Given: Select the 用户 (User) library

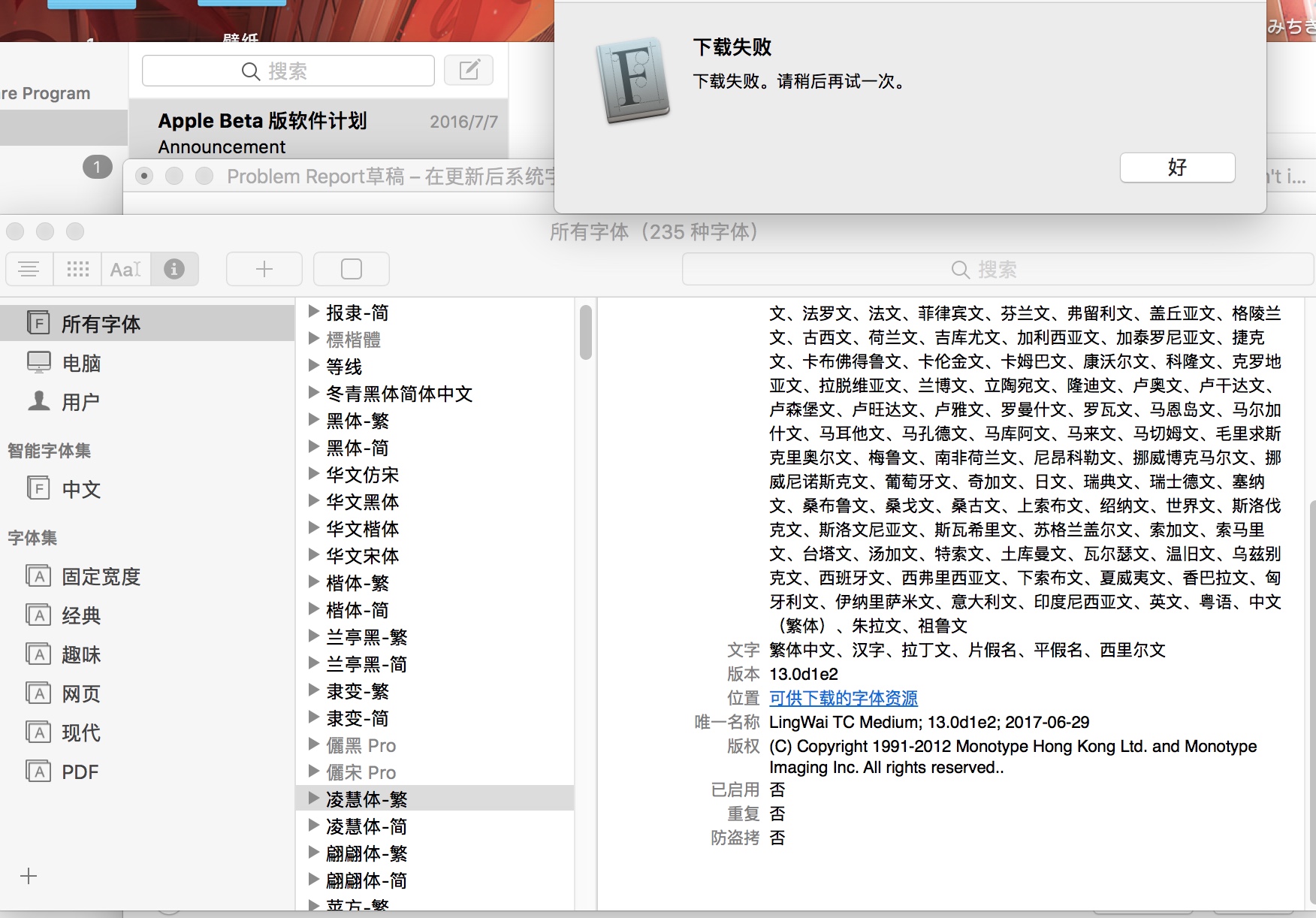Looking at the screenshot, I should coord(80,402).
